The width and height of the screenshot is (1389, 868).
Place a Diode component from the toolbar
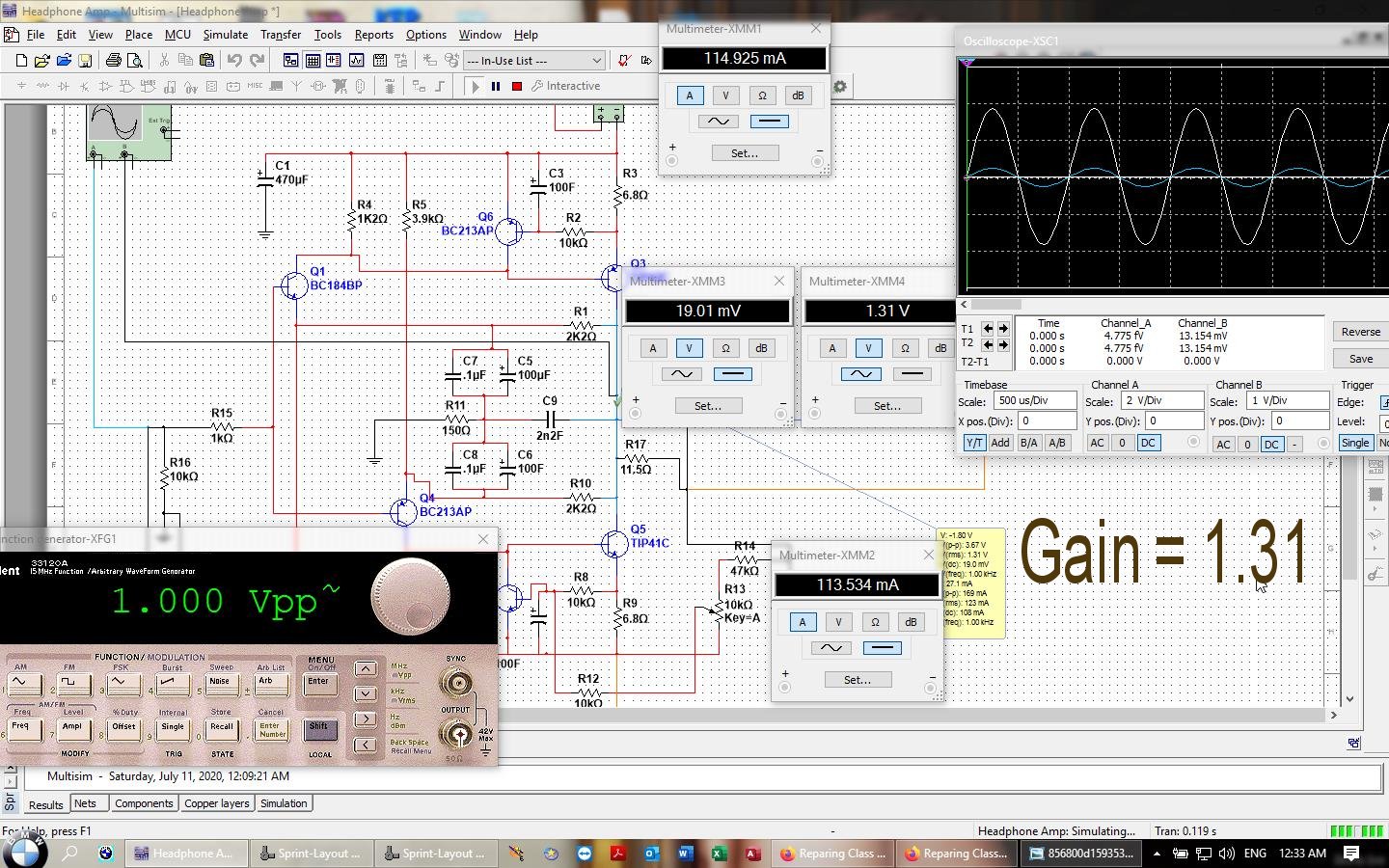(x=64, y=86)
